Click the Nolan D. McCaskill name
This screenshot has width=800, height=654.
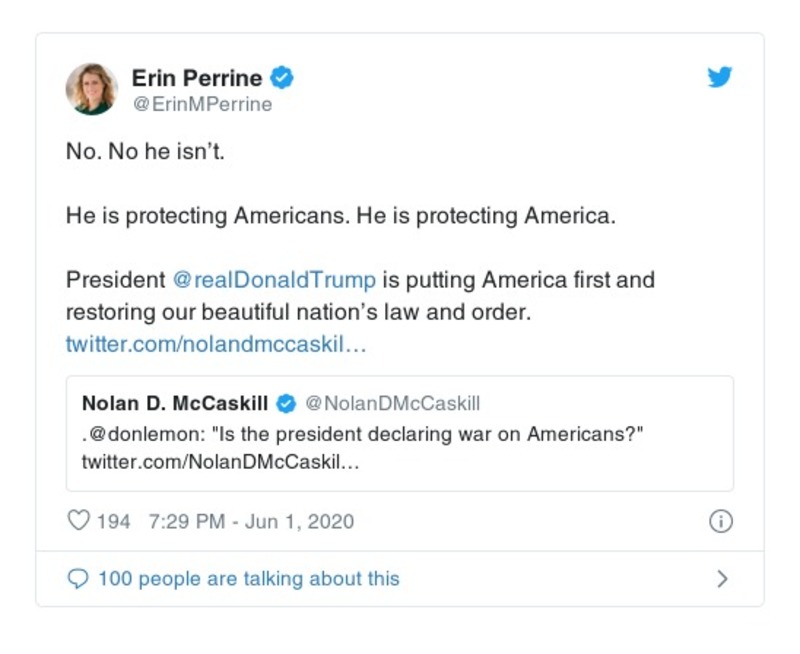tap(175, 404)
